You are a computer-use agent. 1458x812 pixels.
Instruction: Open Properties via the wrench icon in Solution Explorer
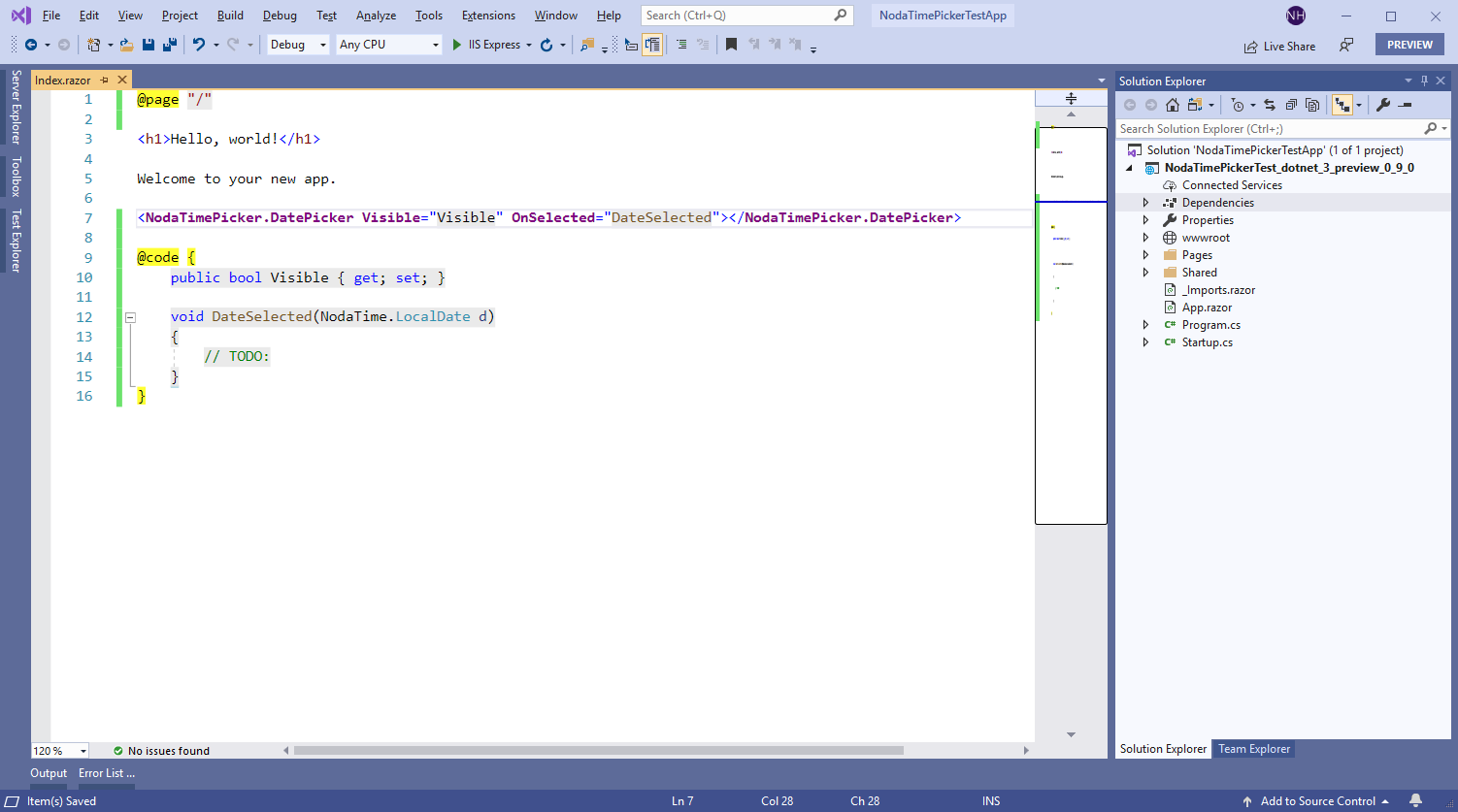tap(1382, 105)
